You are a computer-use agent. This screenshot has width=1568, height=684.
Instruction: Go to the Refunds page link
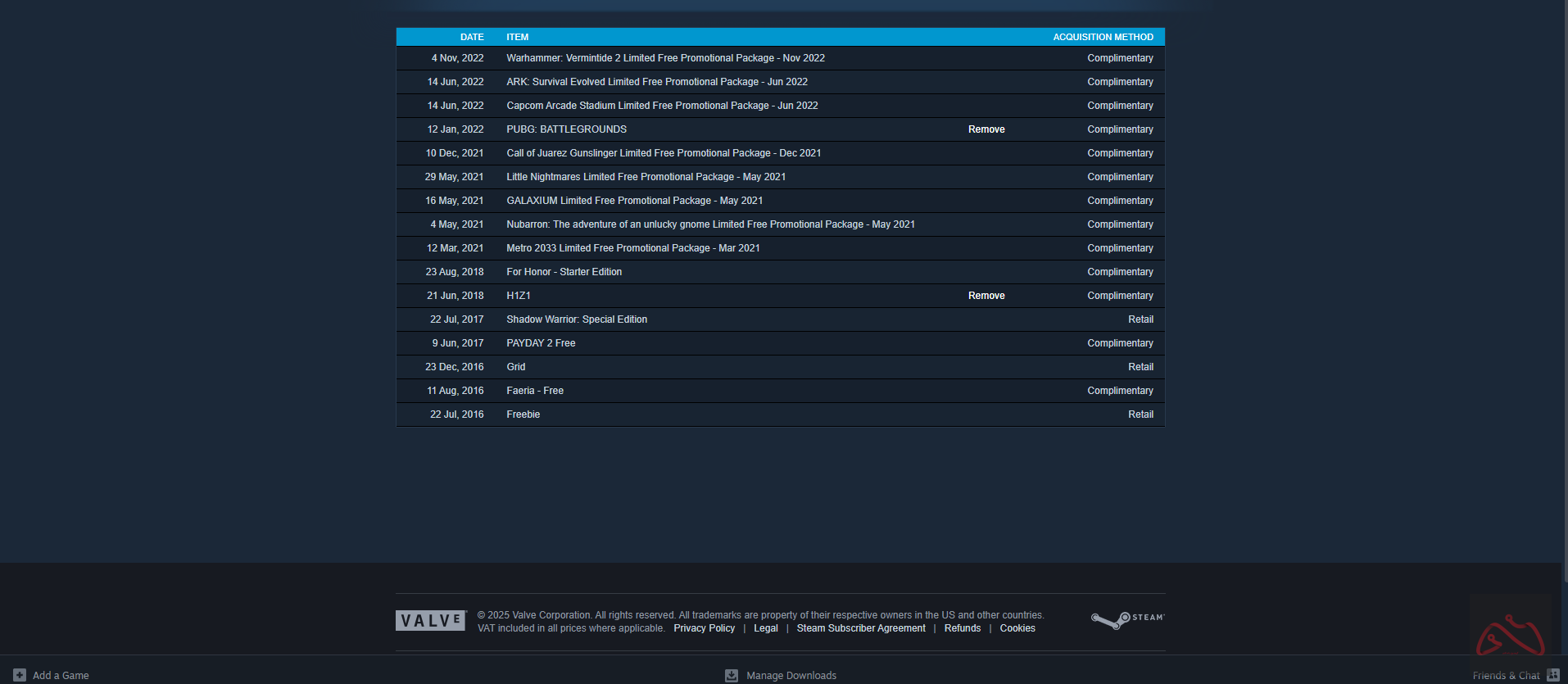click(x=962, y=628)
